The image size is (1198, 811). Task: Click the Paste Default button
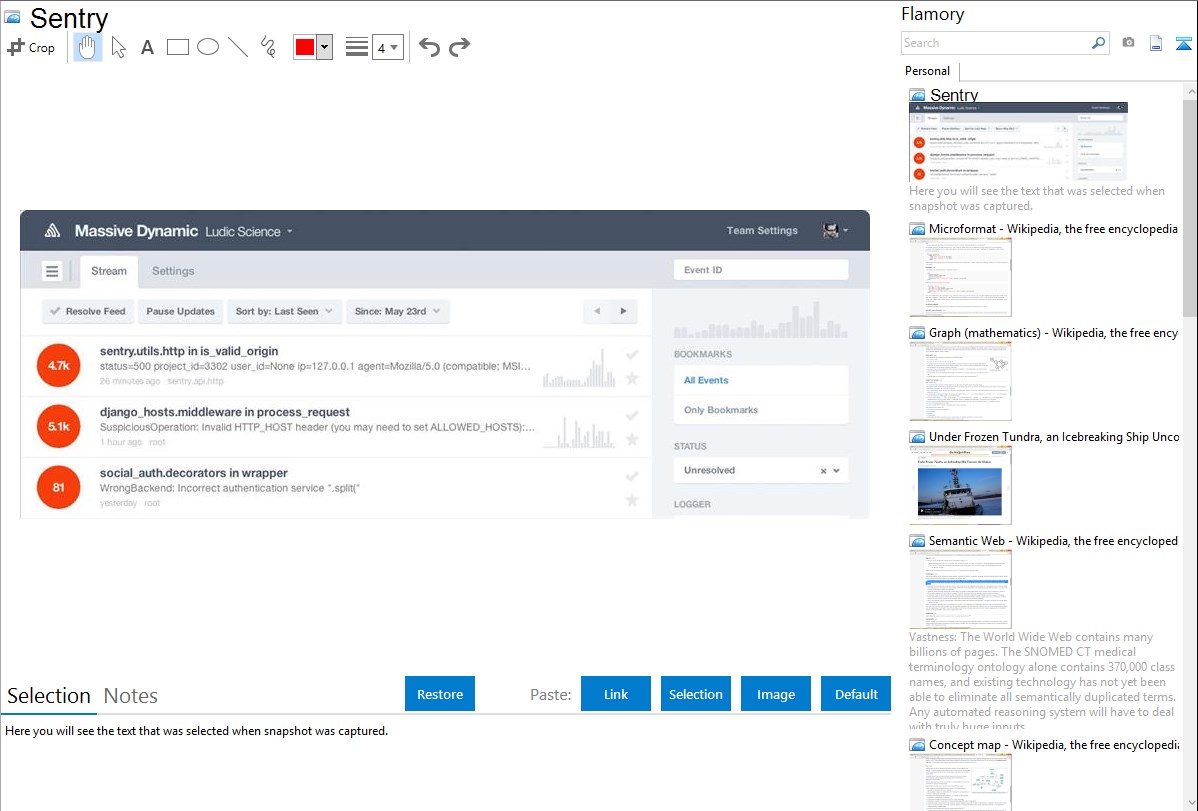pos(856,694)
